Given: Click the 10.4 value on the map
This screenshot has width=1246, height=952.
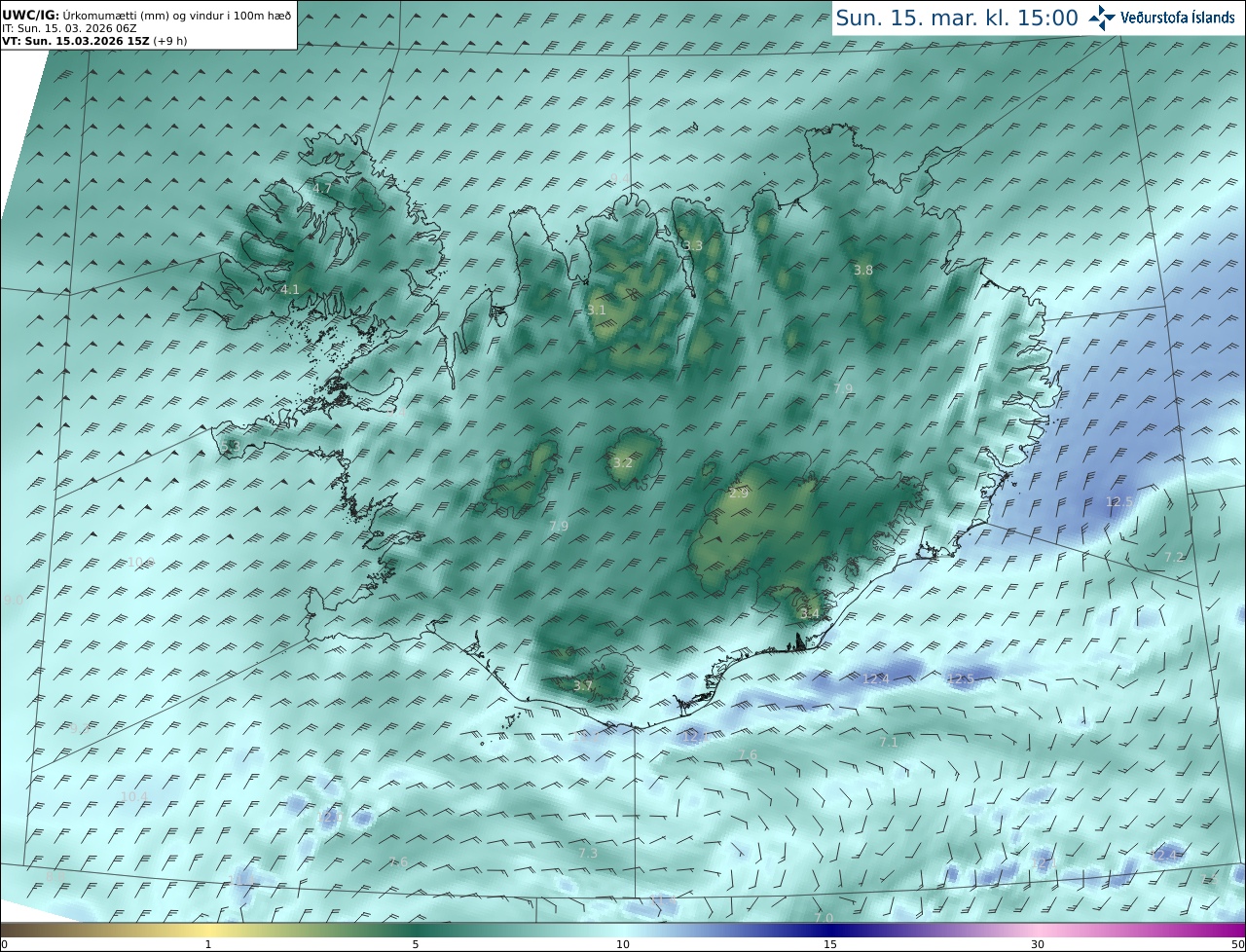Looking at the screenshot, I should 134,796.
